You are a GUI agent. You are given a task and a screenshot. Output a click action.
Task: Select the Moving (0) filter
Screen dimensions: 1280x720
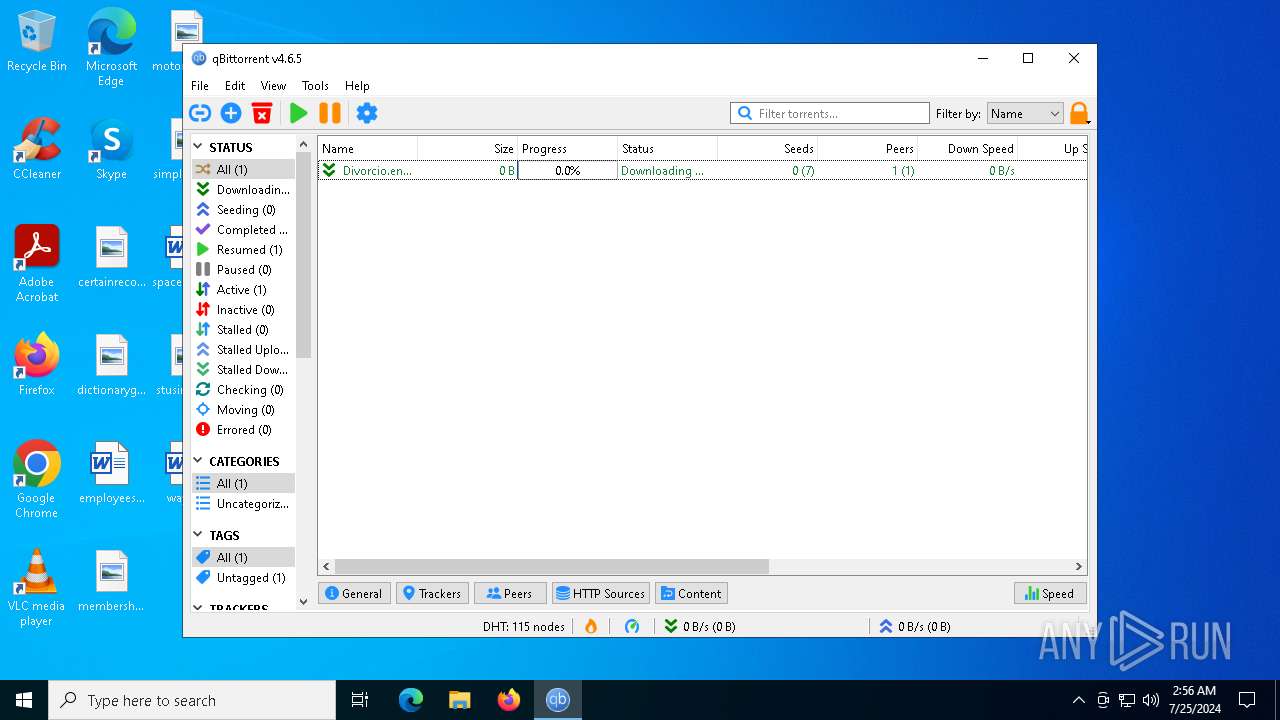(x=243, y=409)
